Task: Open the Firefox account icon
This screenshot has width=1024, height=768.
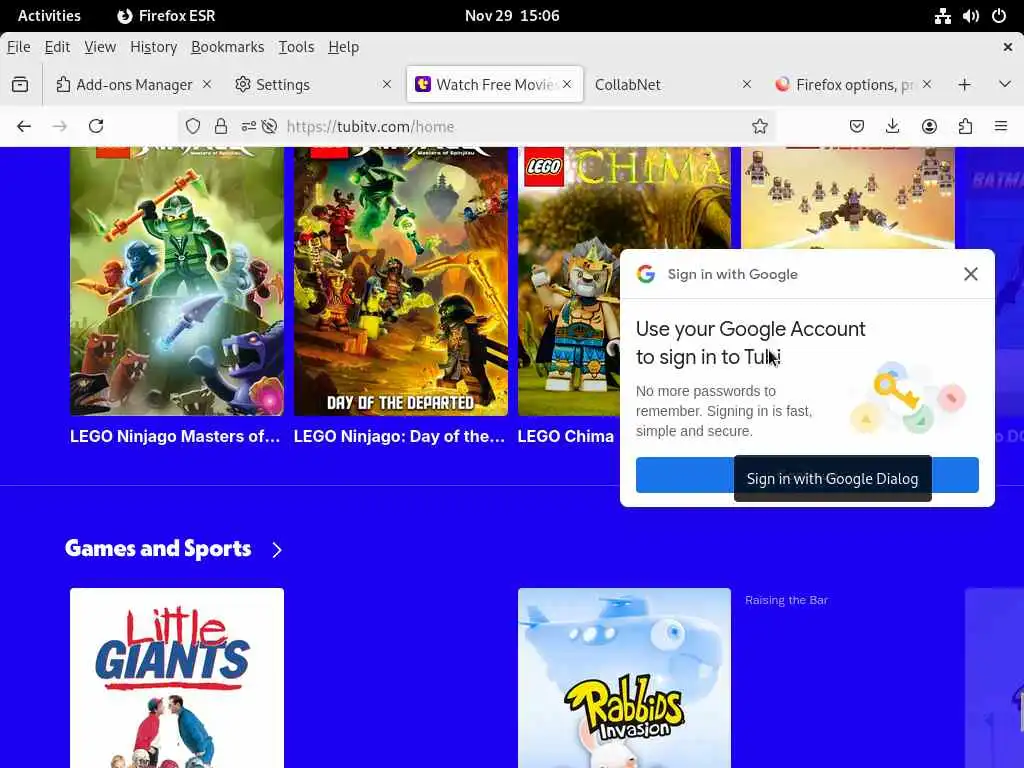Action: coord(929,126)
